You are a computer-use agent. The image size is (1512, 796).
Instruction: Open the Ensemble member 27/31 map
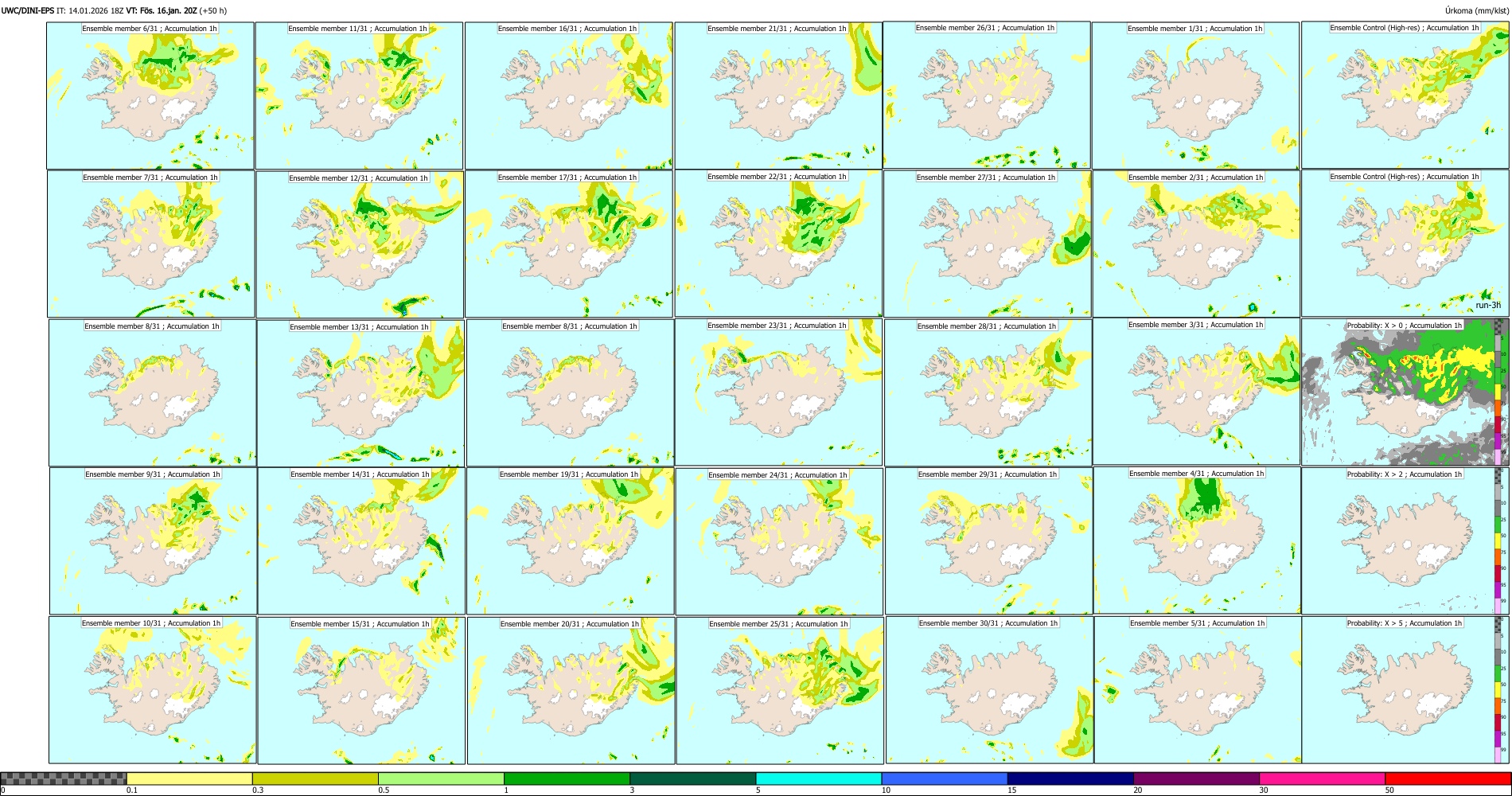click(x=987, y=244)
